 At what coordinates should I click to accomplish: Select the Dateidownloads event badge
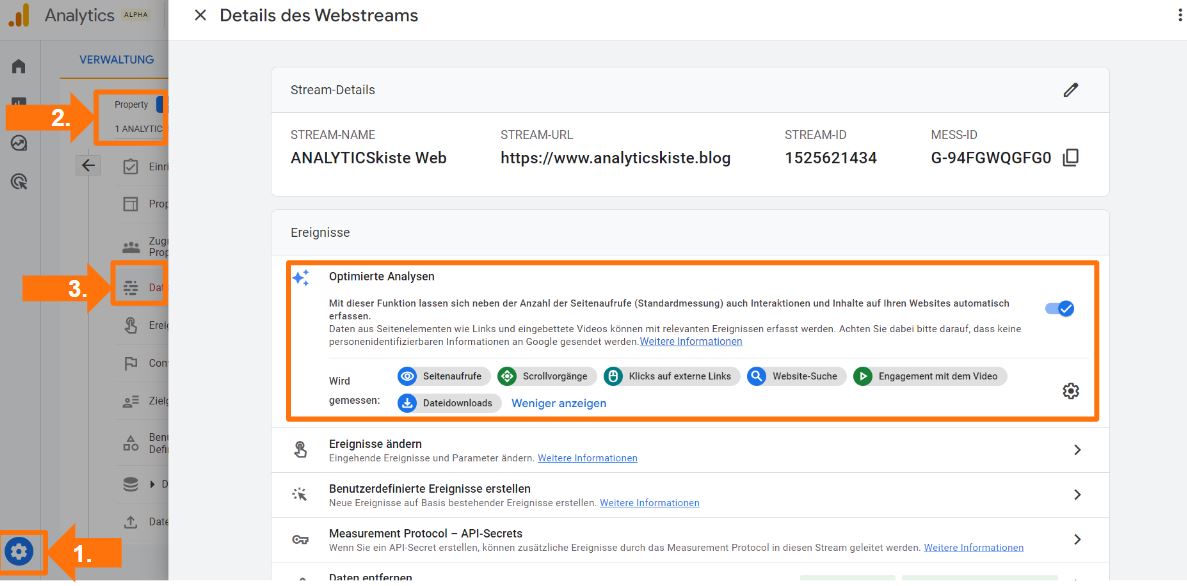click(x=449, y=403)
